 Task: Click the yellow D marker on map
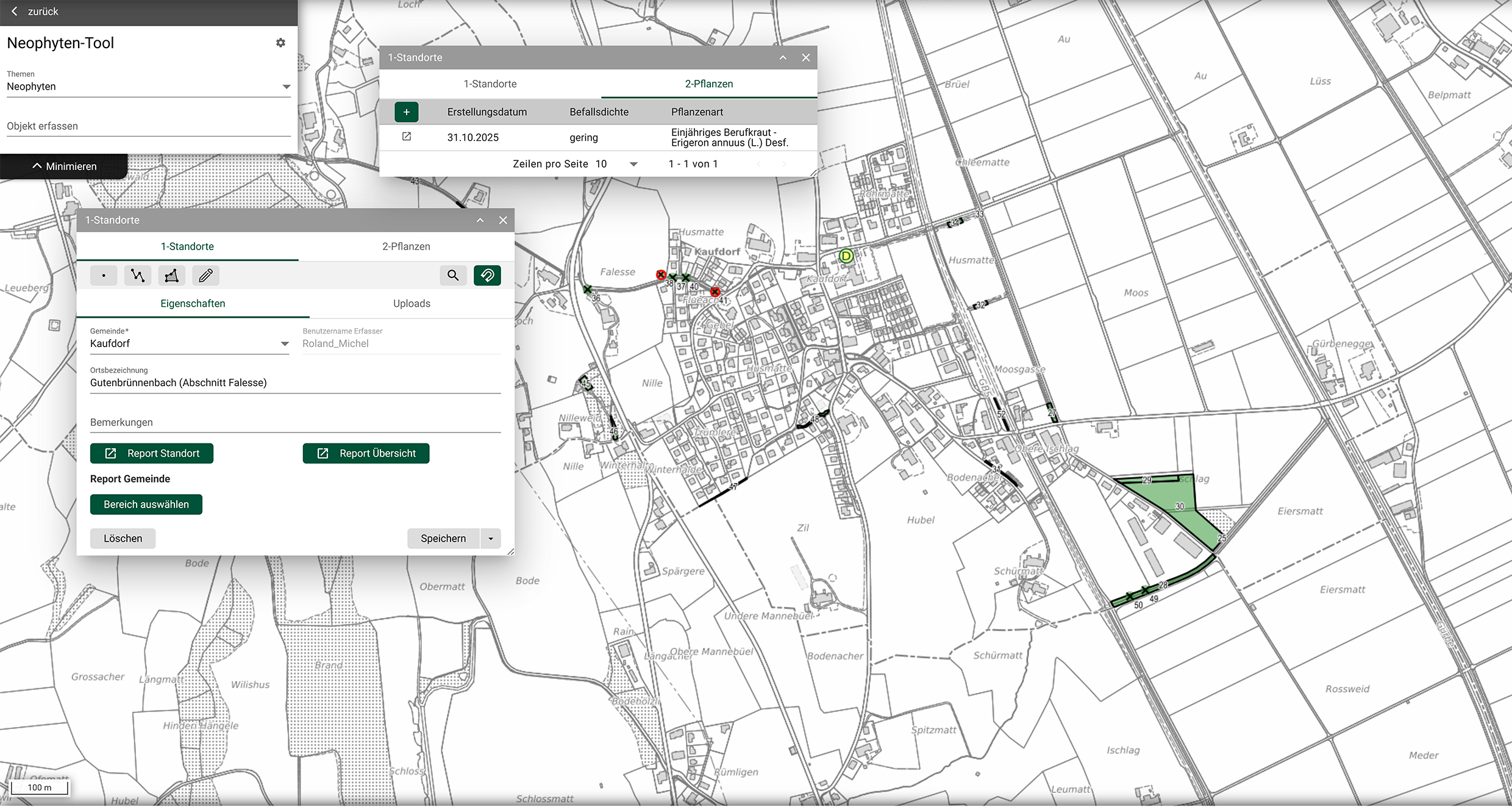tap(846, 256)
